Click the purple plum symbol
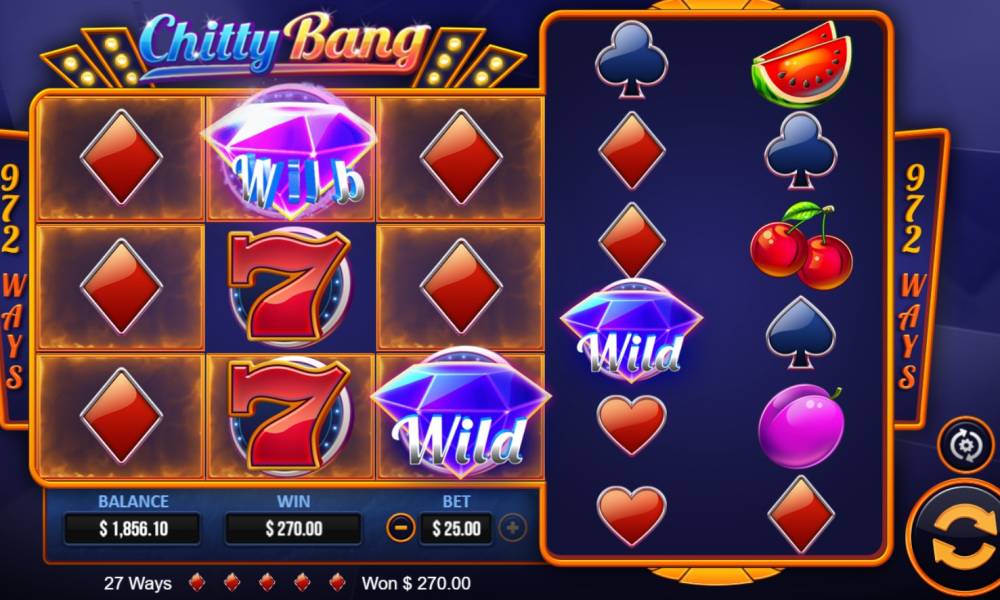Image resolution: width=1000 pixels, height=600 pixels. coord(802,426)
